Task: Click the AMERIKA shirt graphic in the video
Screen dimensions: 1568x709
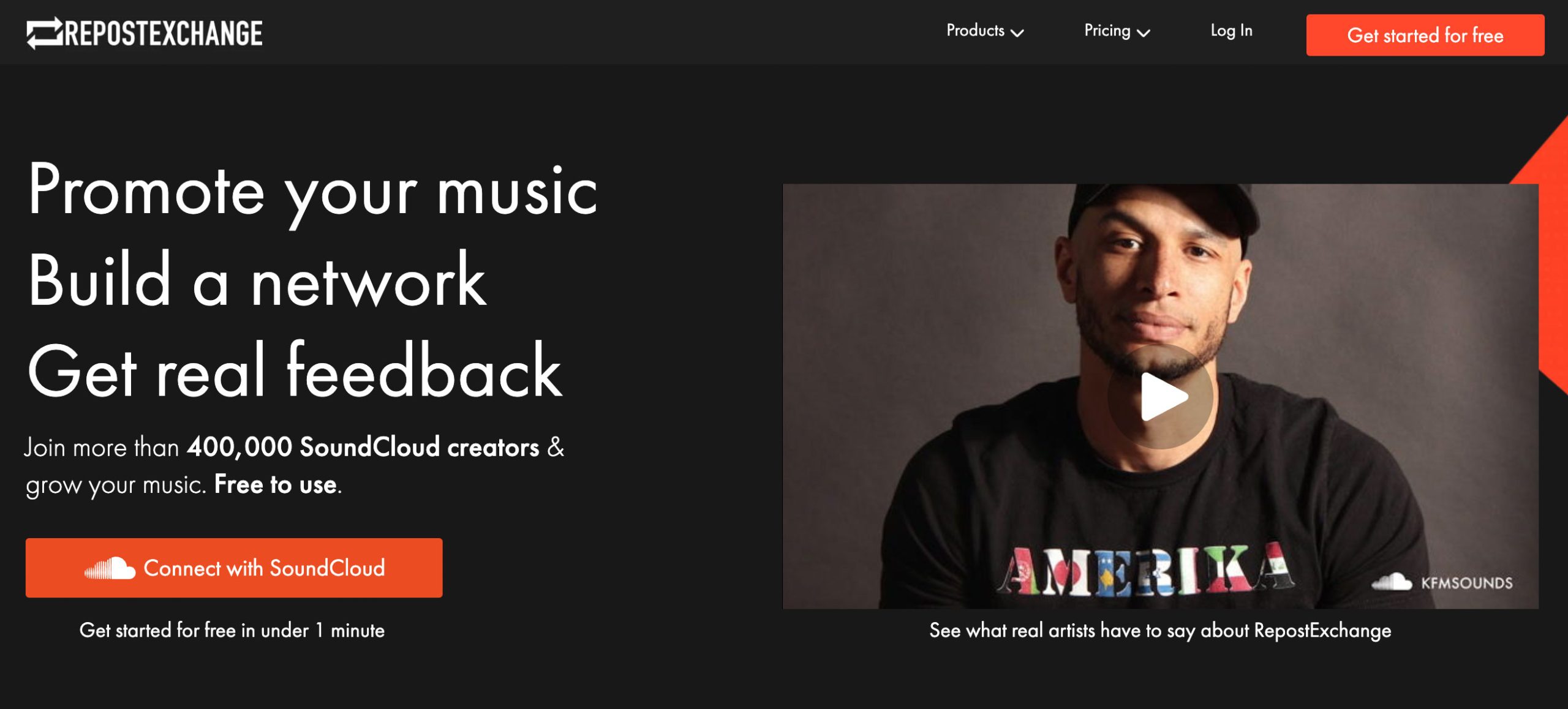Action: click(x=1146, y=569)
